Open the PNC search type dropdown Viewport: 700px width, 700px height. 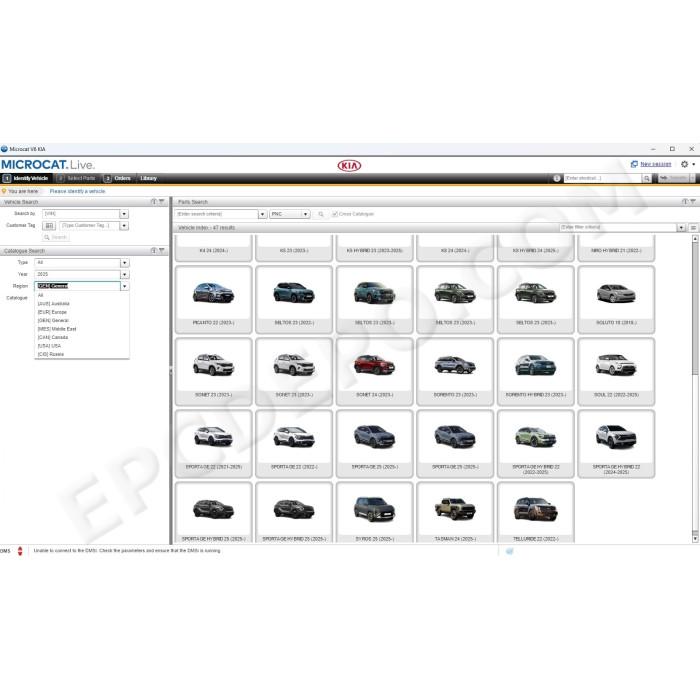[290, 214]
